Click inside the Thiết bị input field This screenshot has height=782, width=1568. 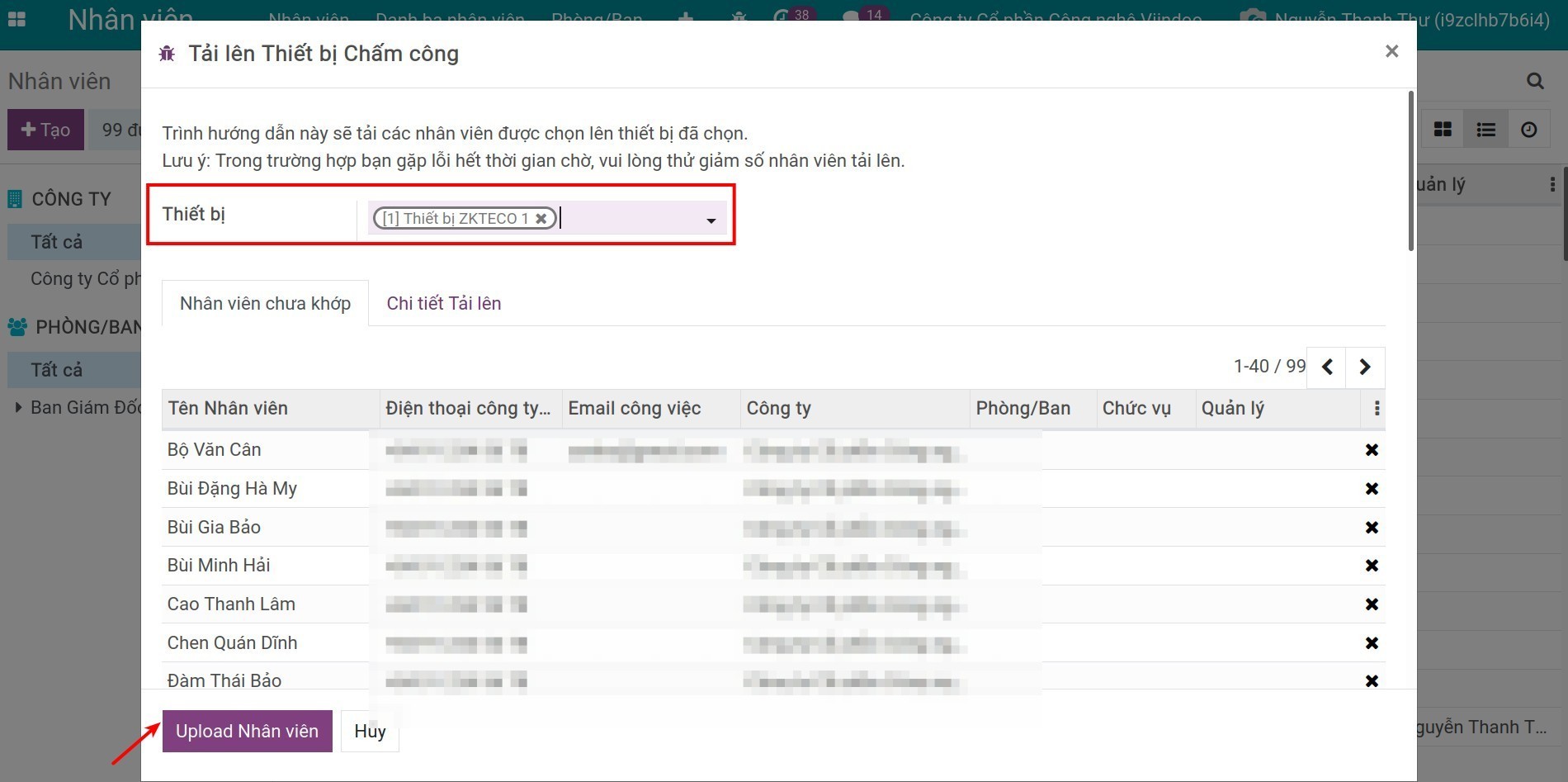630,219
